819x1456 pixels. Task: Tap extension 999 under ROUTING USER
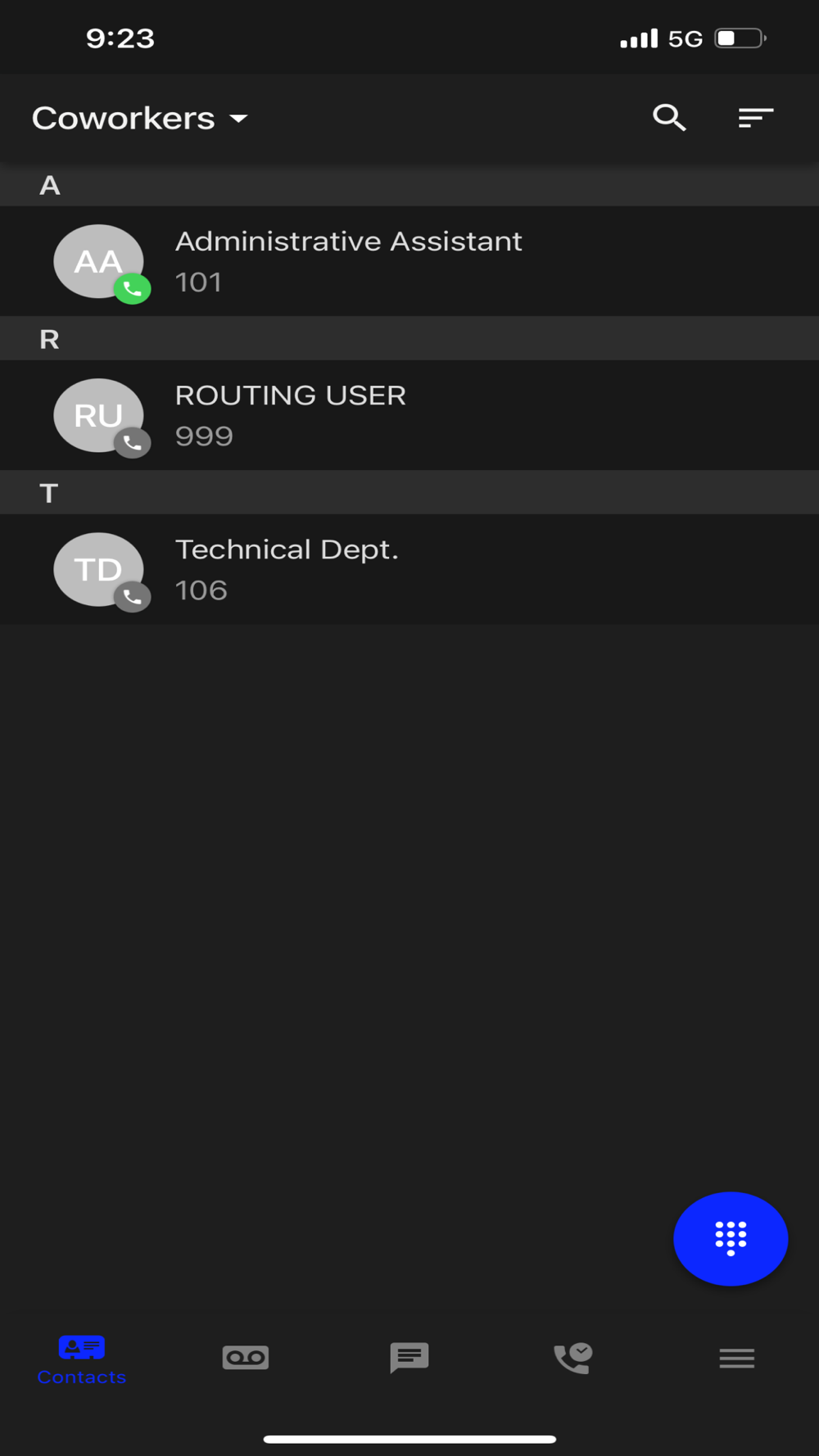click(204, 436)
